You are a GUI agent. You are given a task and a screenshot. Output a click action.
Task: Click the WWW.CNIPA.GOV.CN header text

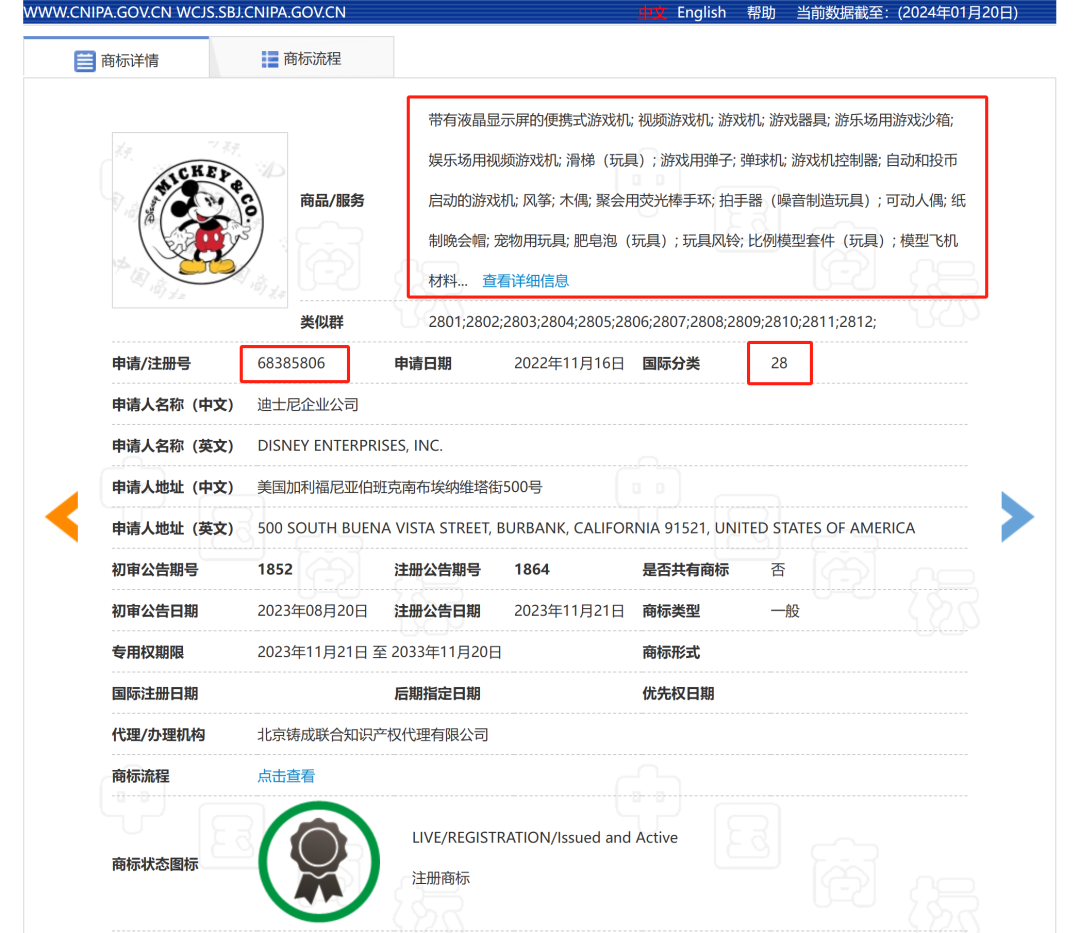pos(90,12)
